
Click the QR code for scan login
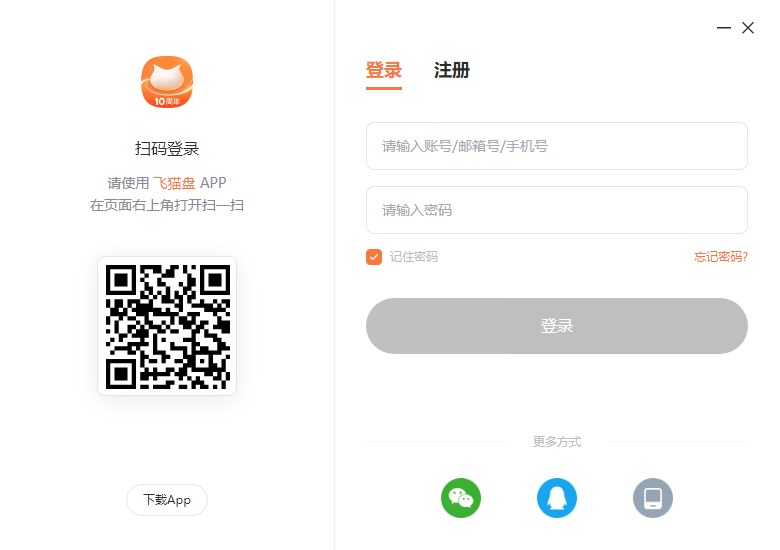[x=167, y=326]
